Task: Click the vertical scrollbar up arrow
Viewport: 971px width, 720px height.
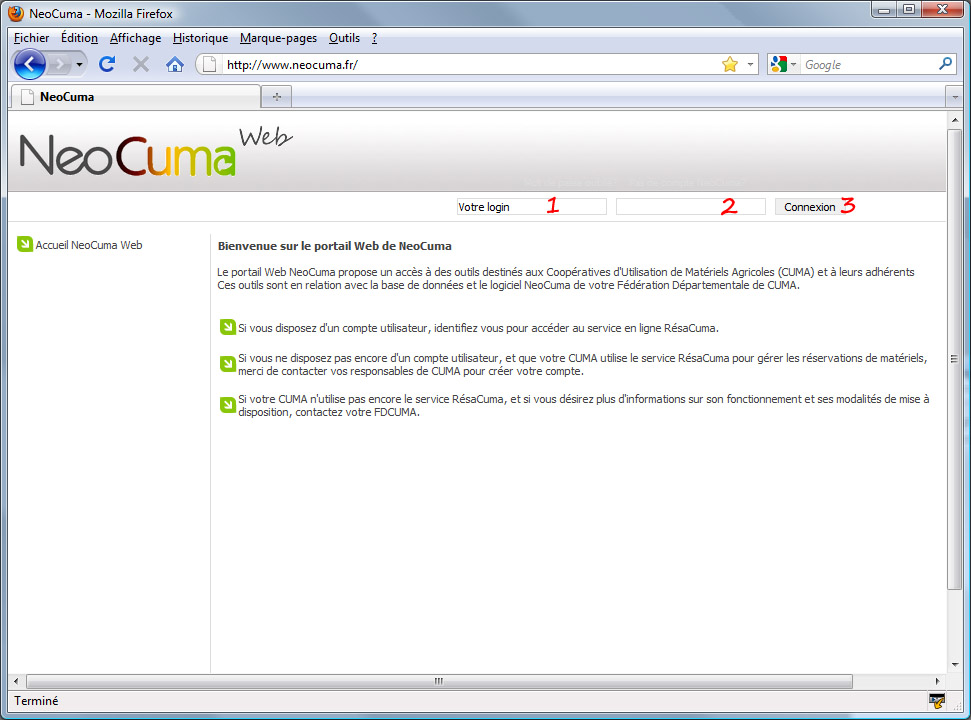Action: click(x=954, y=120)
